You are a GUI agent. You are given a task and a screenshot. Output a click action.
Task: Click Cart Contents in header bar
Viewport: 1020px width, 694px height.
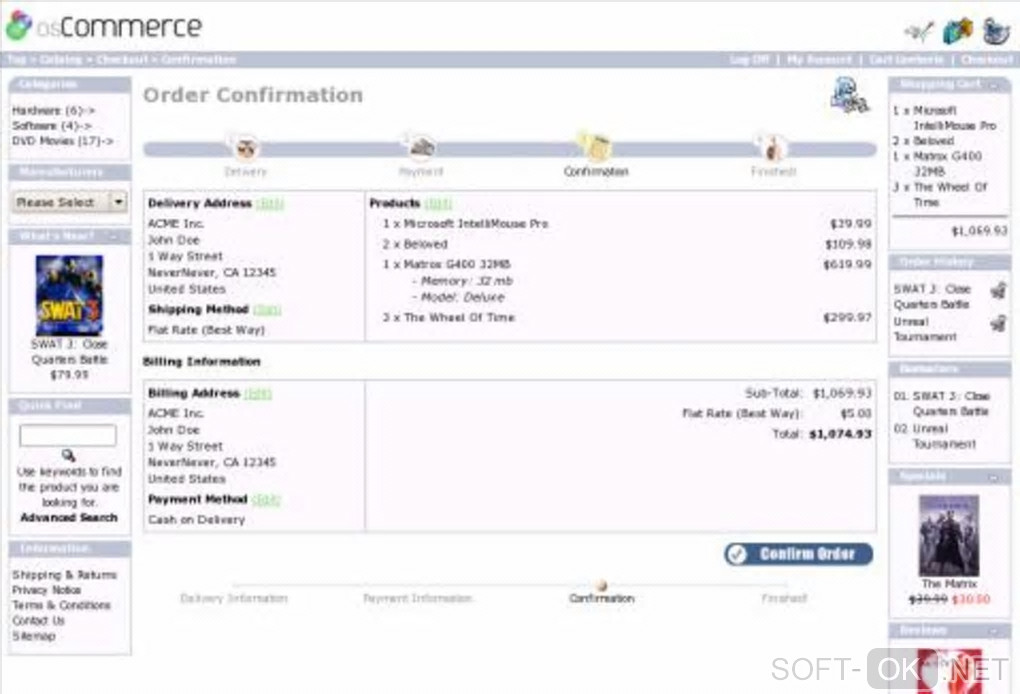pos(906,60)
